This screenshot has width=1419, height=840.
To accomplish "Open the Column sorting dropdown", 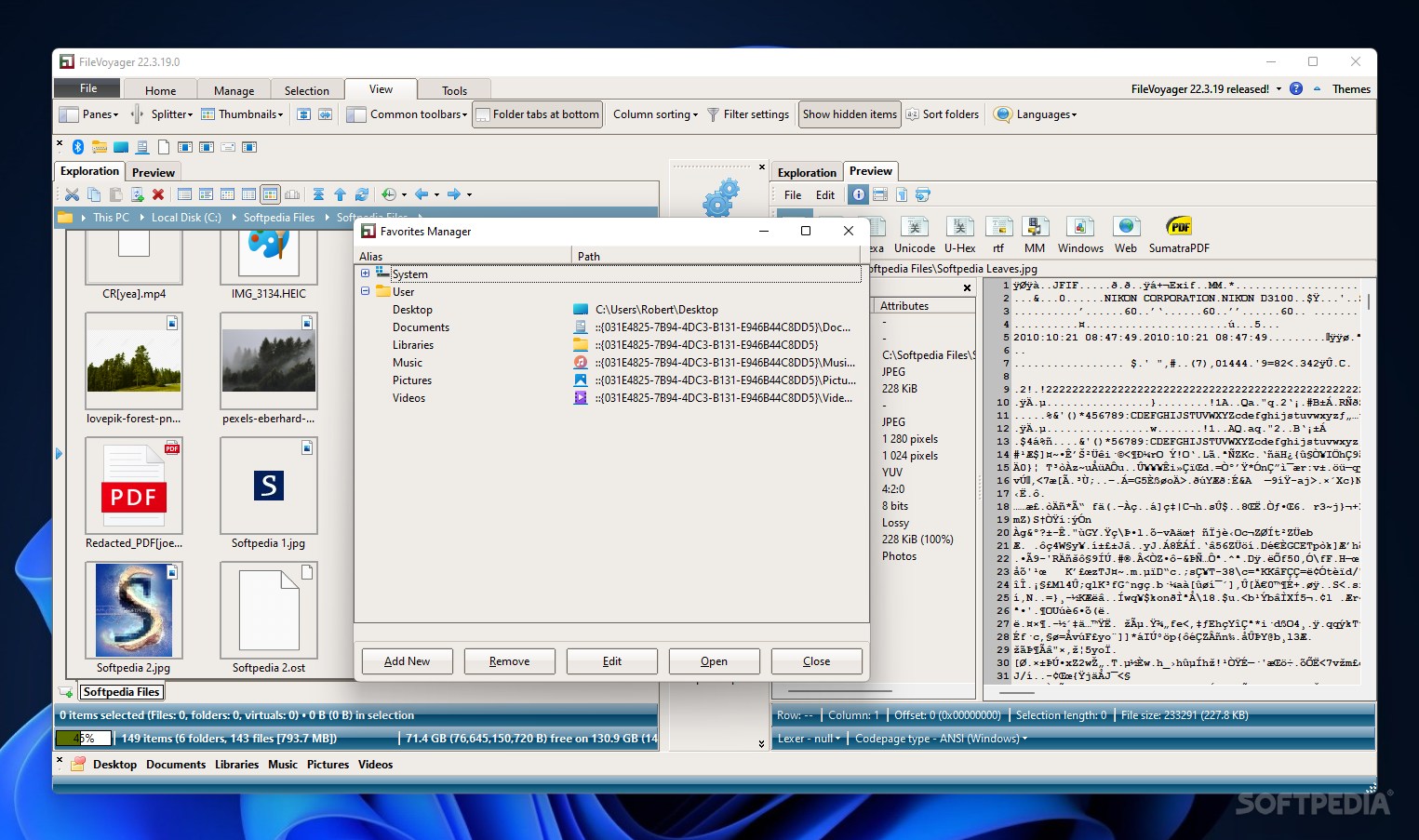I will pyautogui.click(x=655, y=114).
